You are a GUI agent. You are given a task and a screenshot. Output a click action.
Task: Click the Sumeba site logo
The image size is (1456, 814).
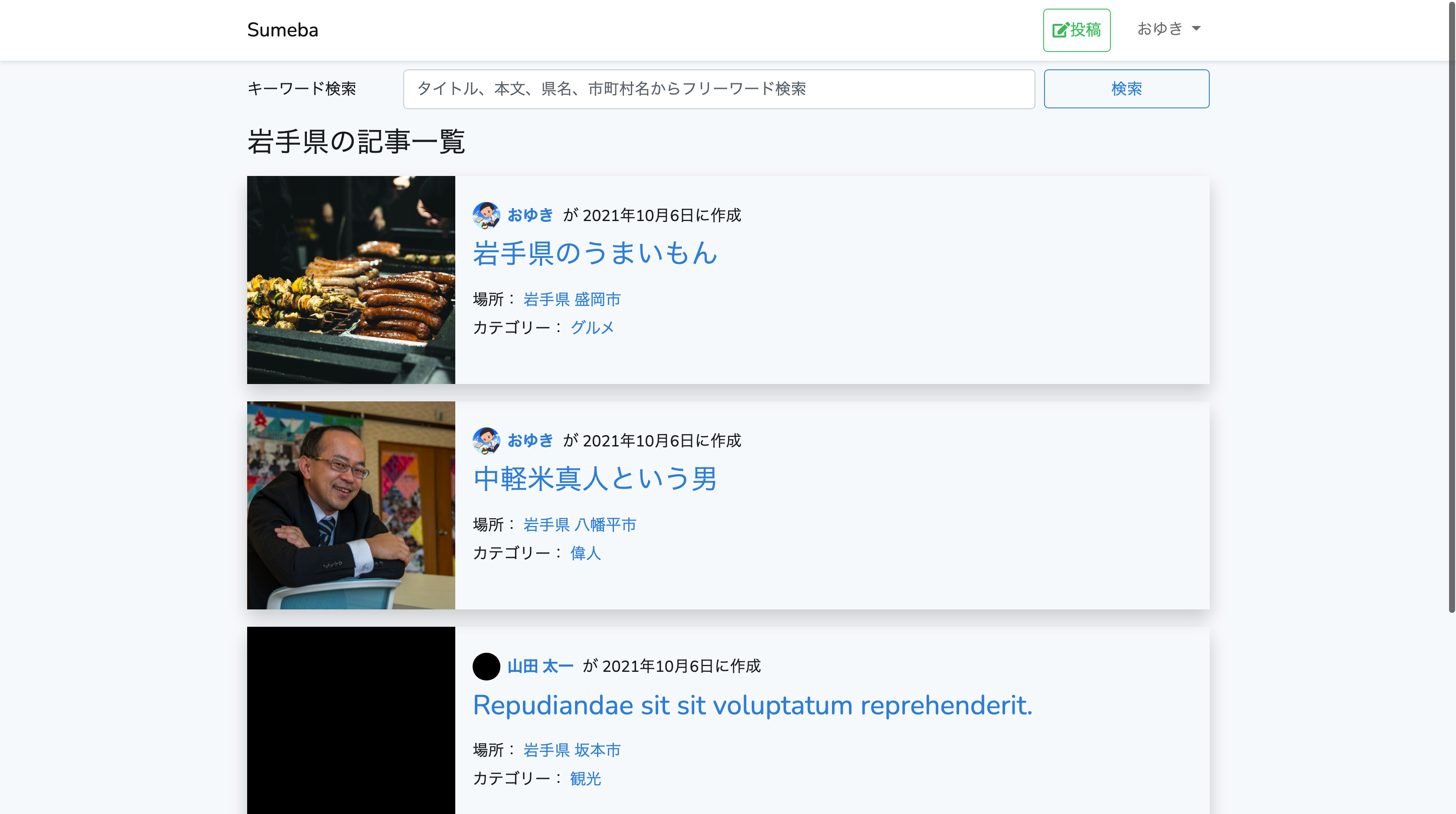coord(282,29)
